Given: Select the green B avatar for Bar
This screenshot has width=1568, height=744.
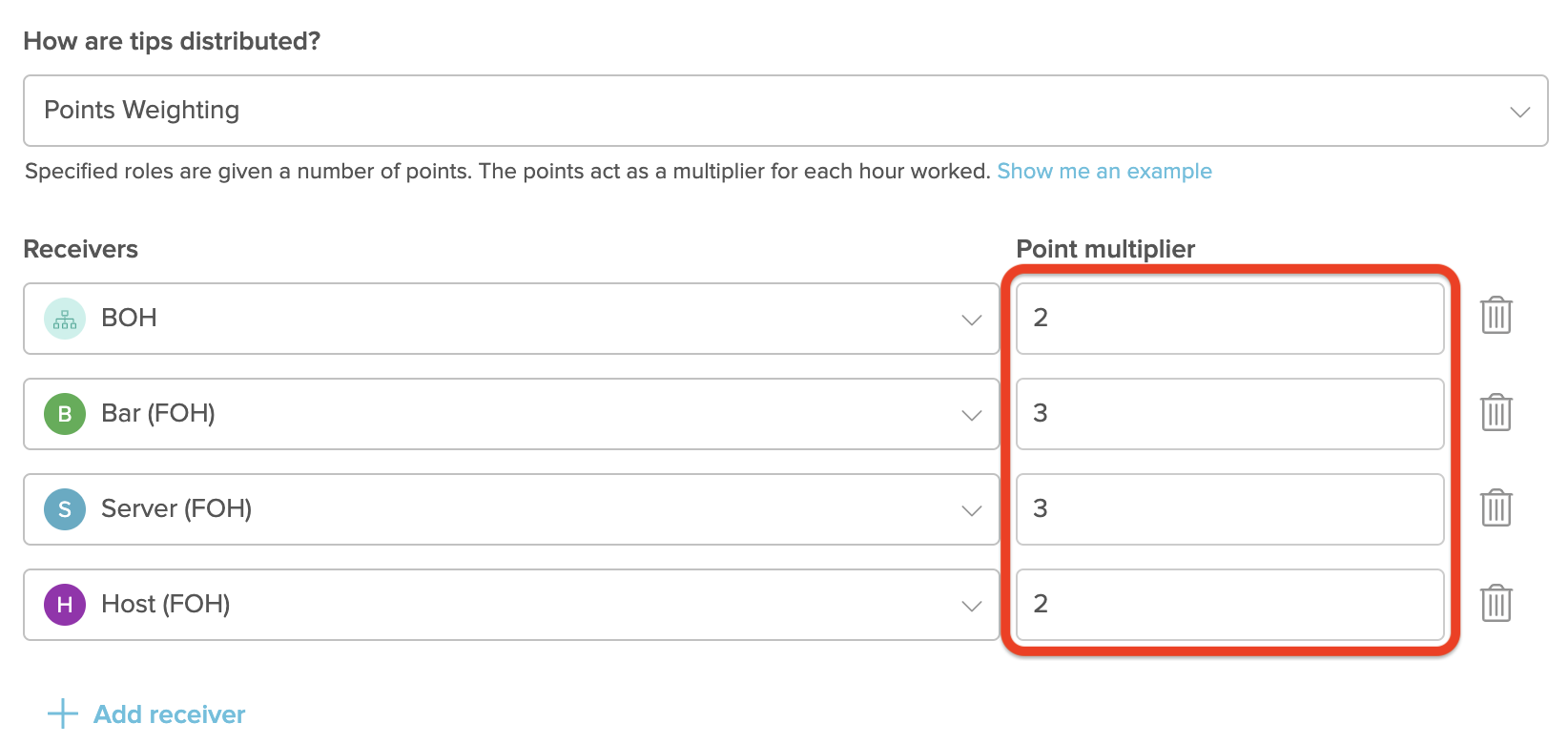Looking at the screenshot, I should 63,414.
